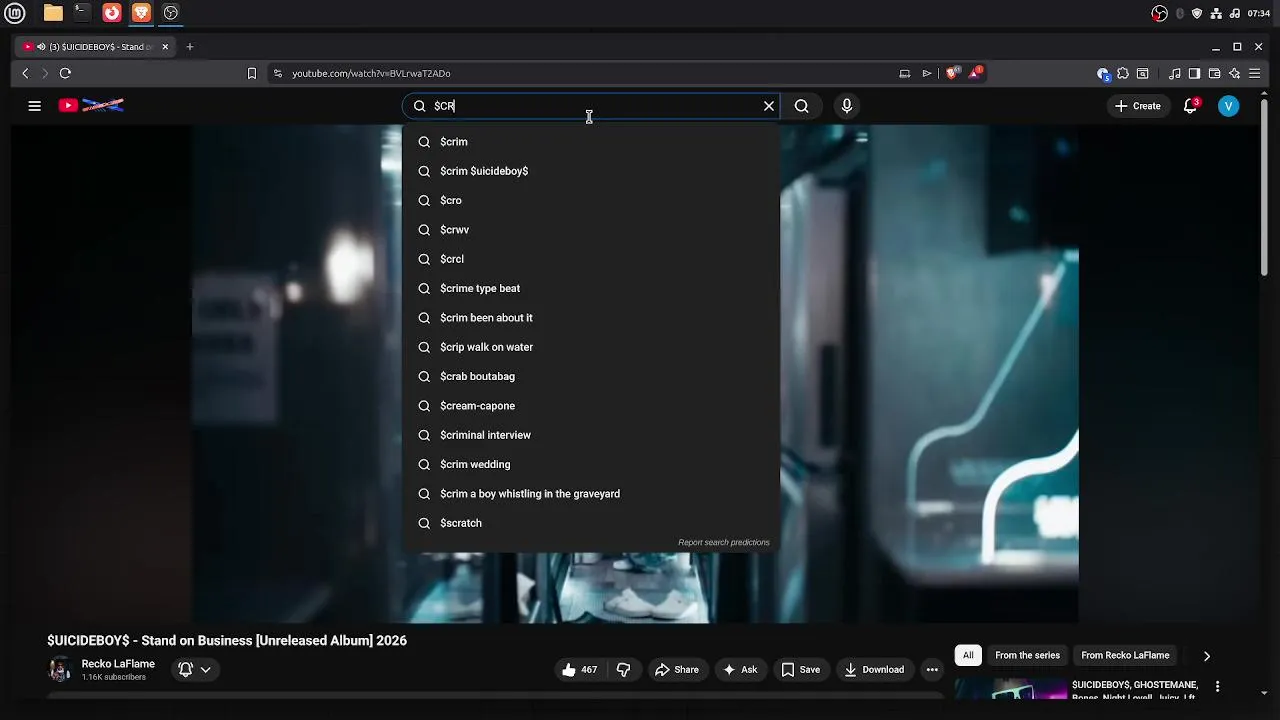
Task: Open Recko LaFlame channel avatar
Action: (x=60, y=669)
